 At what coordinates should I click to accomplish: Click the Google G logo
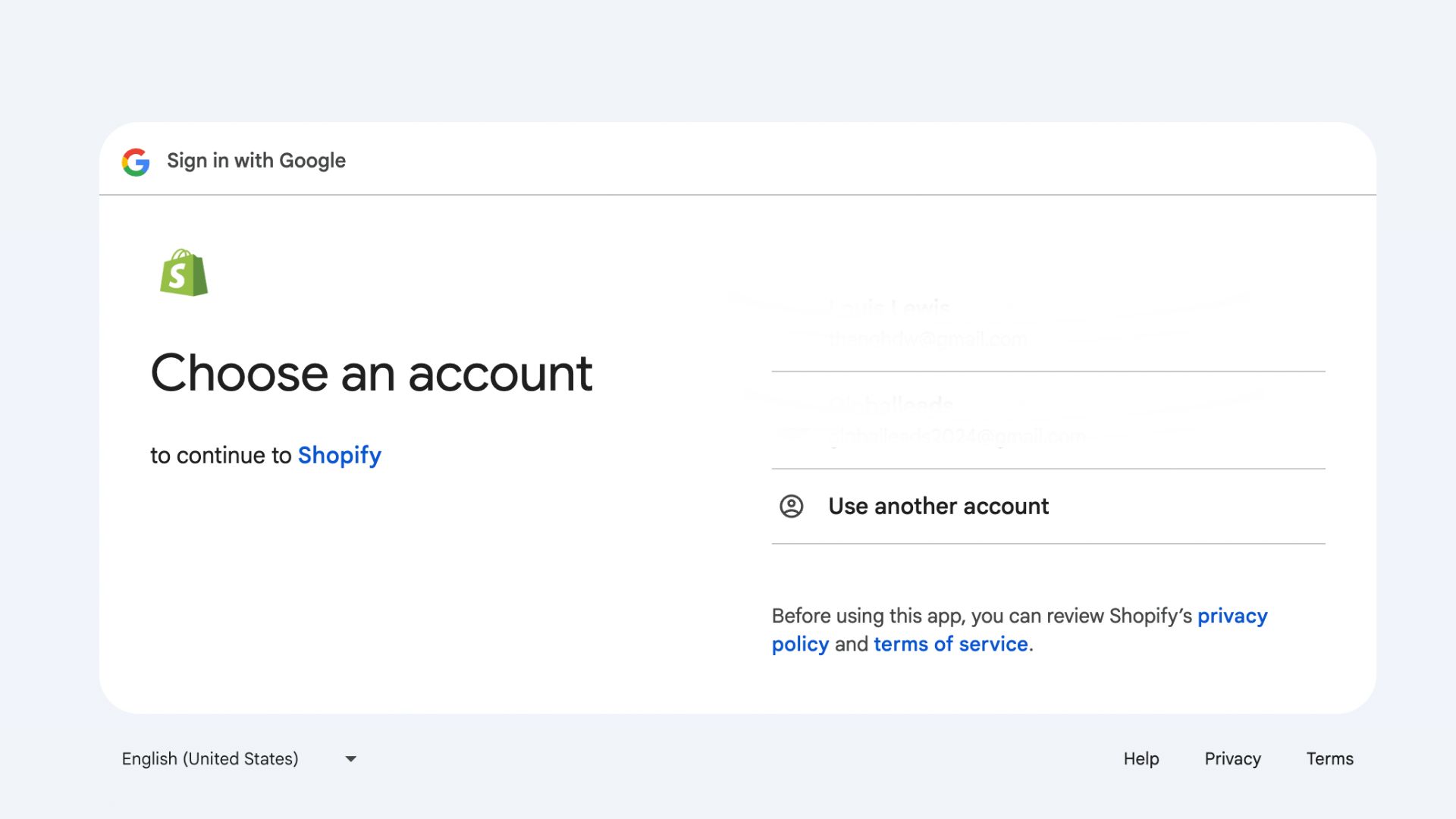136,162
